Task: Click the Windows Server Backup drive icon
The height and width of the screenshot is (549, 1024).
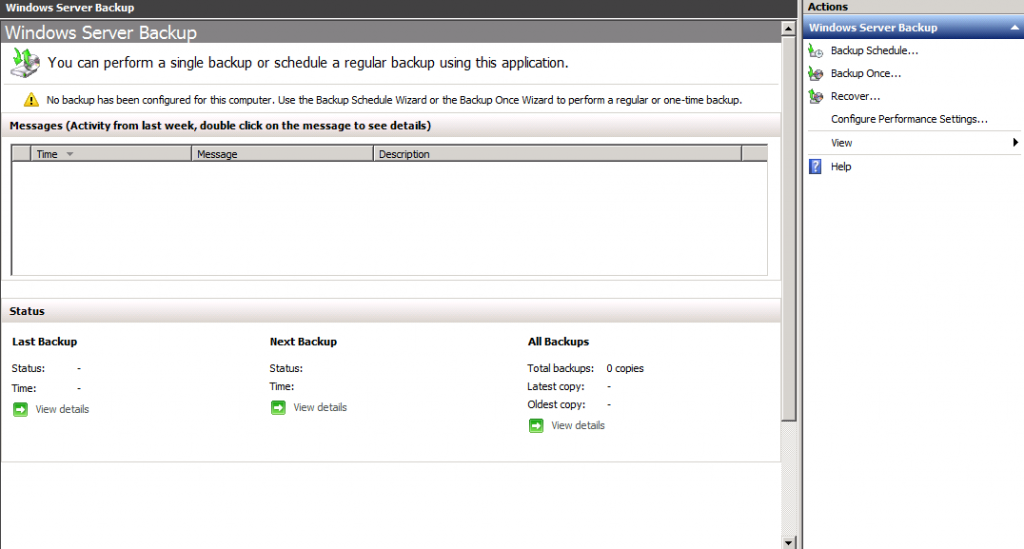Action: coord(25,63)
